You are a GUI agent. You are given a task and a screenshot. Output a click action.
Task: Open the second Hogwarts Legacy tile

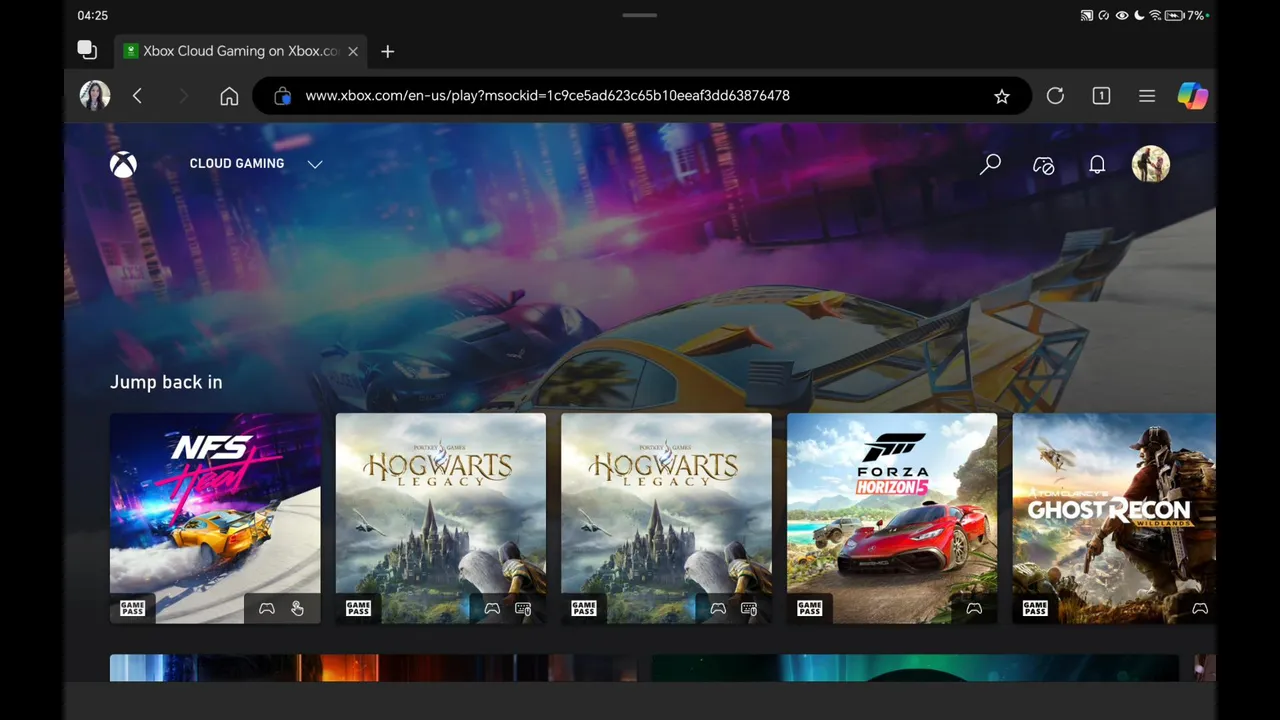click(666, 518)
